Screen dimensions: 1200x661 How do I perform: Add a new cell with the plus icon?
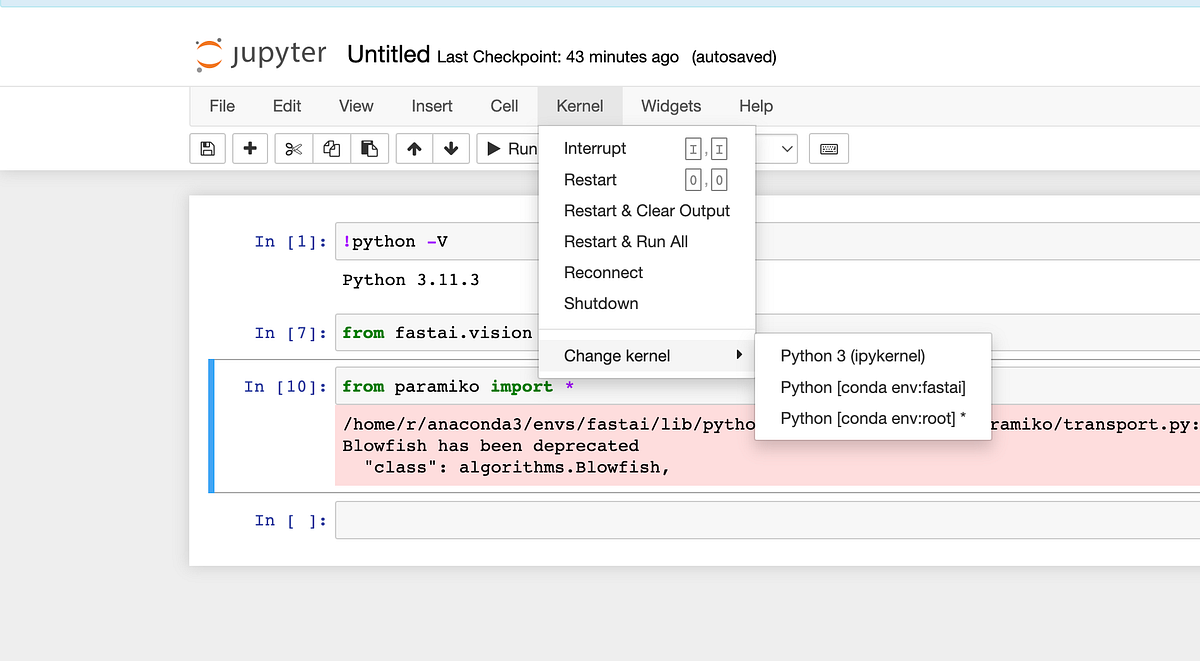(x=250, y=148)
